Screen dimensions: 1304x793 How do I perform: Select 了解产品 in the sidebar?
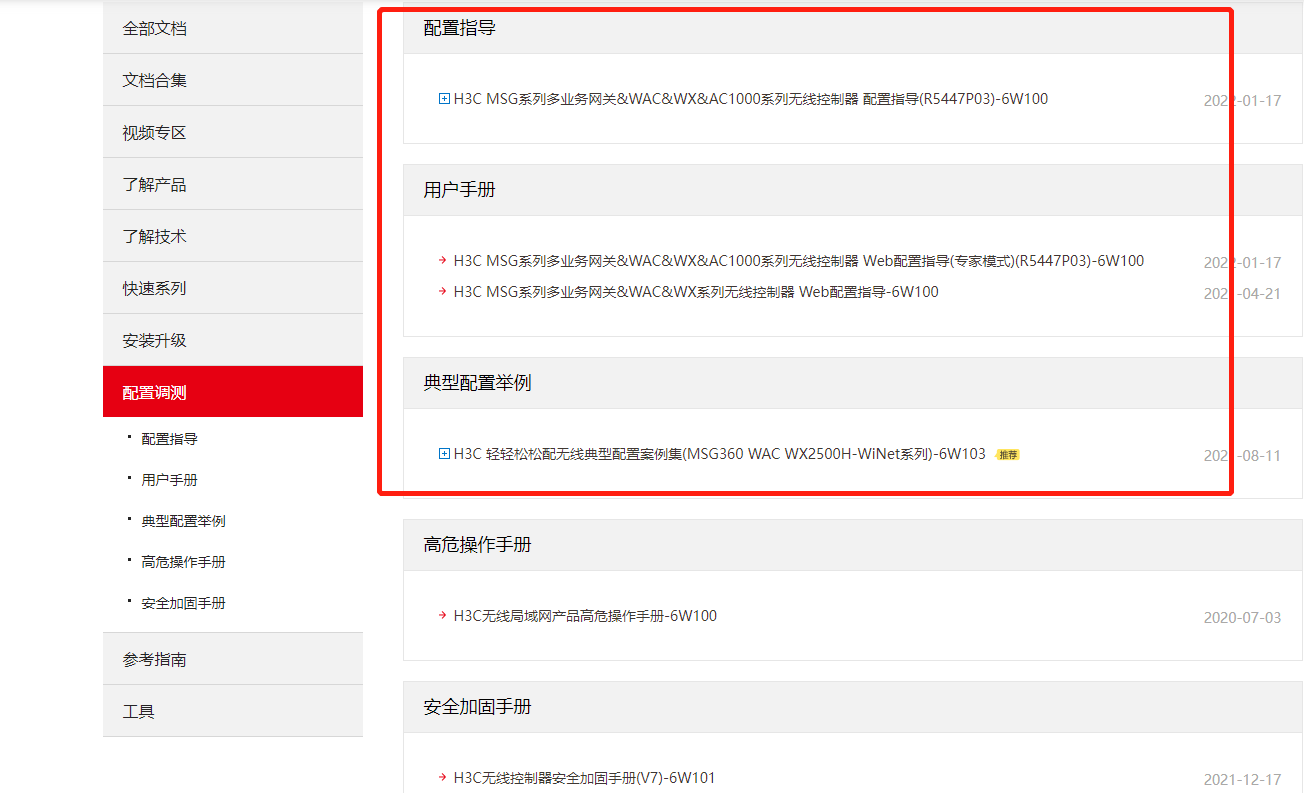tap(233, 184)
